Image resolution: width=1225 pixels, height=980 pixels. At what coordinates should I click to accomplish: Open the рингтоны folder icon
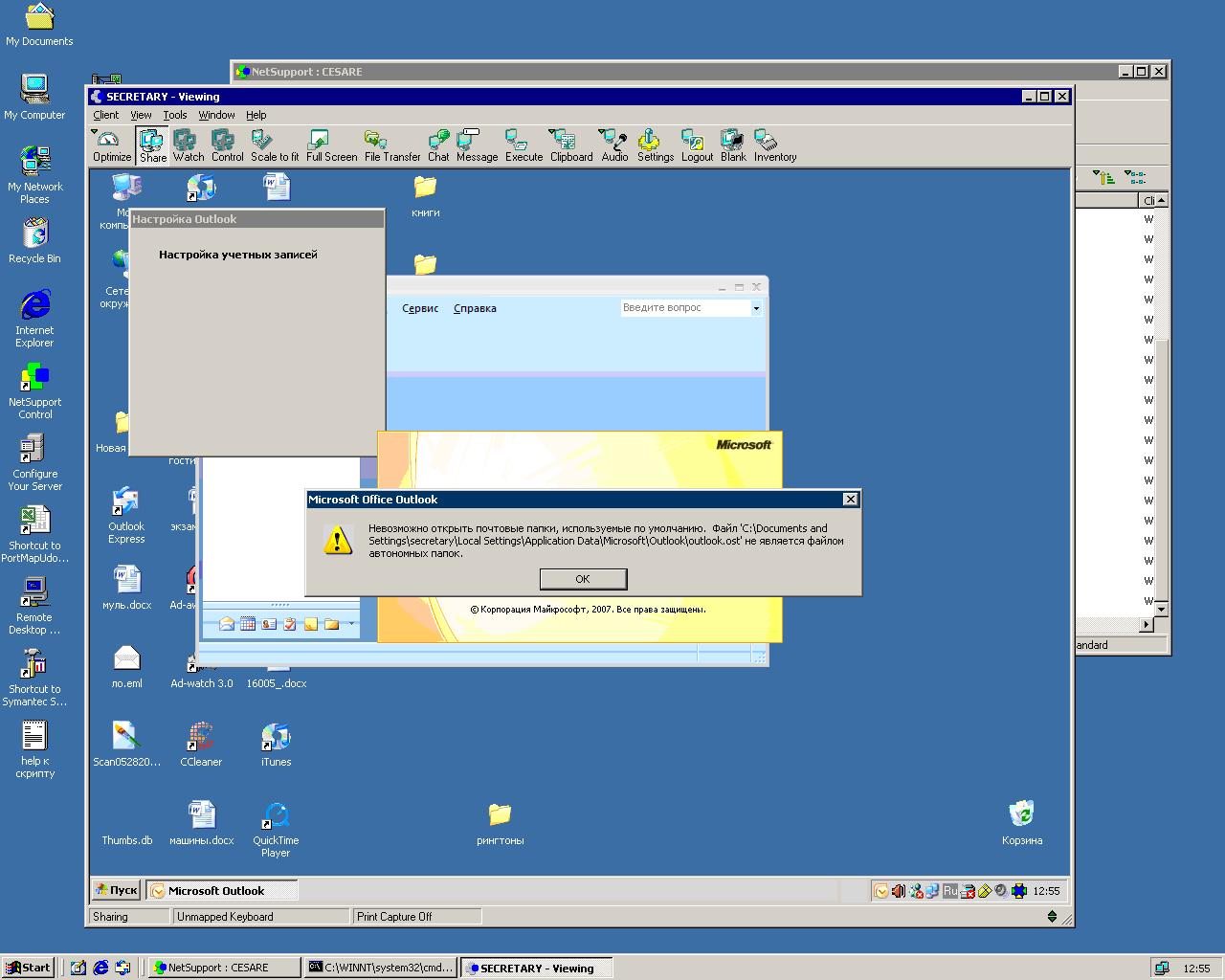coord(500,823)
